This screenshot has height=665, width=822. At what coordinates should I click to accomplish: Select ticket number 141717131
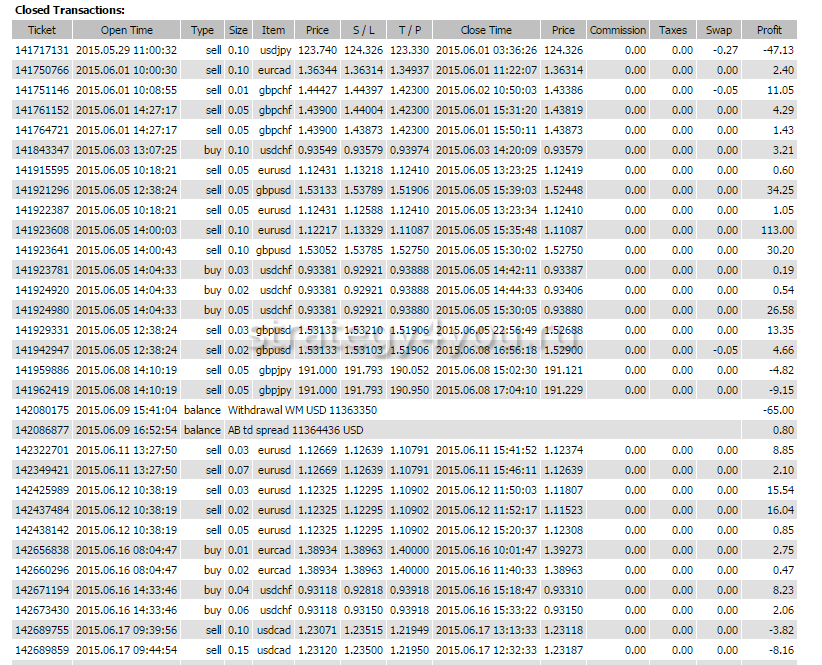point(42,50)
